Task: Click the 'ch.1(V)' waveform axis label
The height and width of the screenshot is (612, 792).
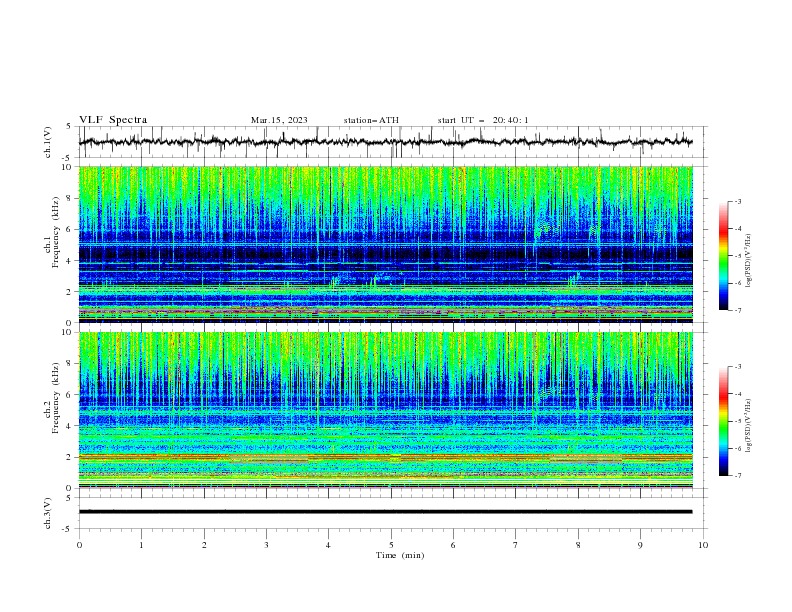Action: pos(48,142)
